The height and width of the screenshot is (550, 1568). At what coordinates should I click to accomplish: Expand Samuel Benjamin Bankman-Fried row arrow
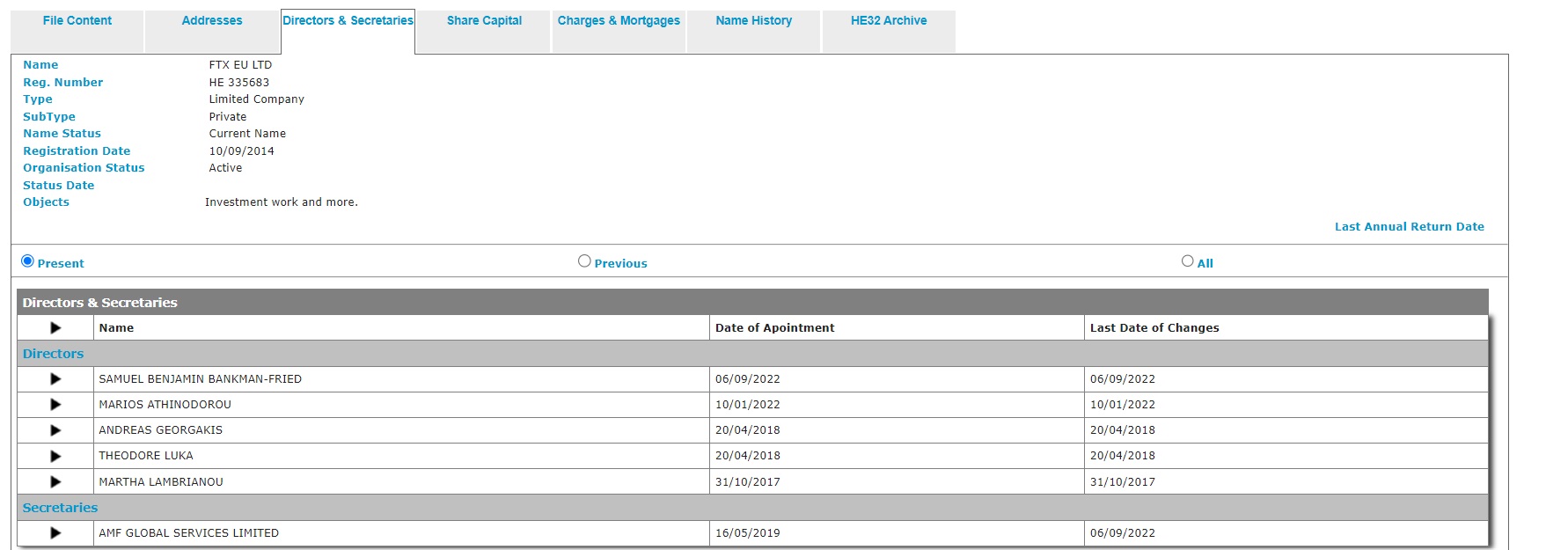click(55, 379)
